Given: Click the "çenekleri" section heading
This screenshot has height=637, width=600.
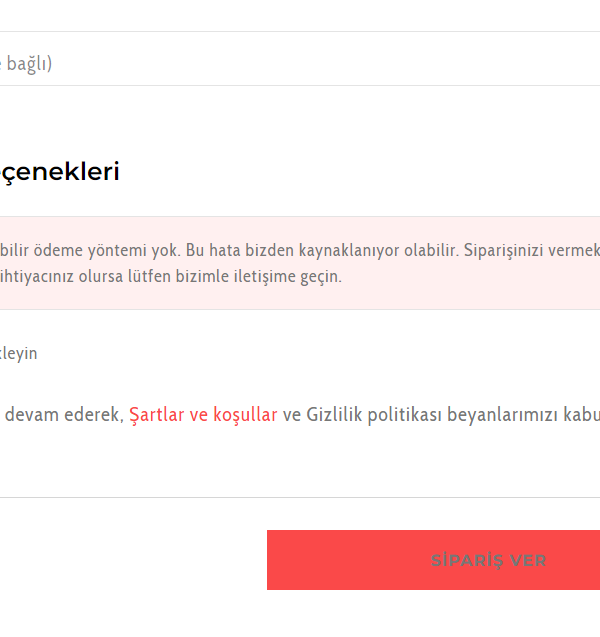Looking at the screenshot, I should click(60, 172).
